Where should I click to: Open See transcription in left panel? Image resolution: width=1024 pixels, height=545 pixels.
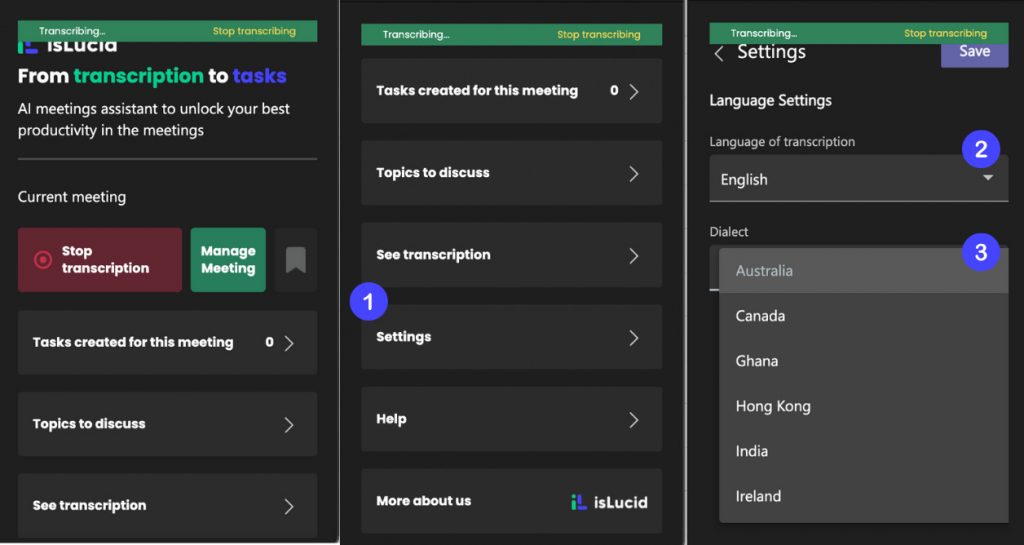167,505
